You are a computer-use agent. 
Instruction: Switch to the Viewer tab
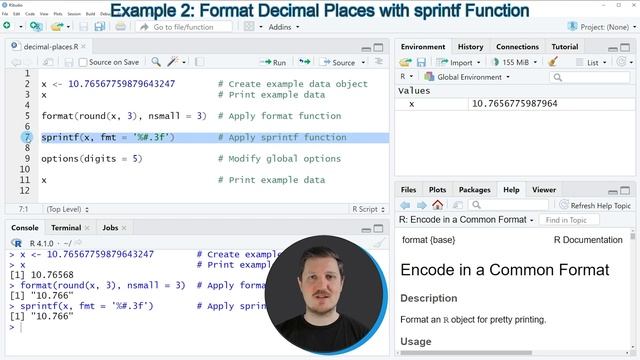(x=544, y=189)
